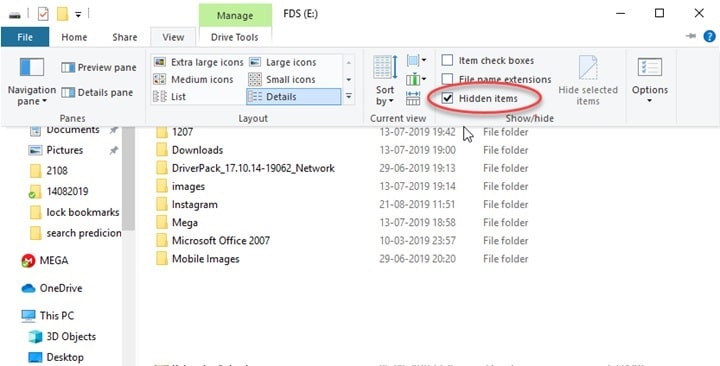Image resolution: width=720 pixels, height=366 pixels.
Task: Click Hide selected items button
Action: [588, 81]
